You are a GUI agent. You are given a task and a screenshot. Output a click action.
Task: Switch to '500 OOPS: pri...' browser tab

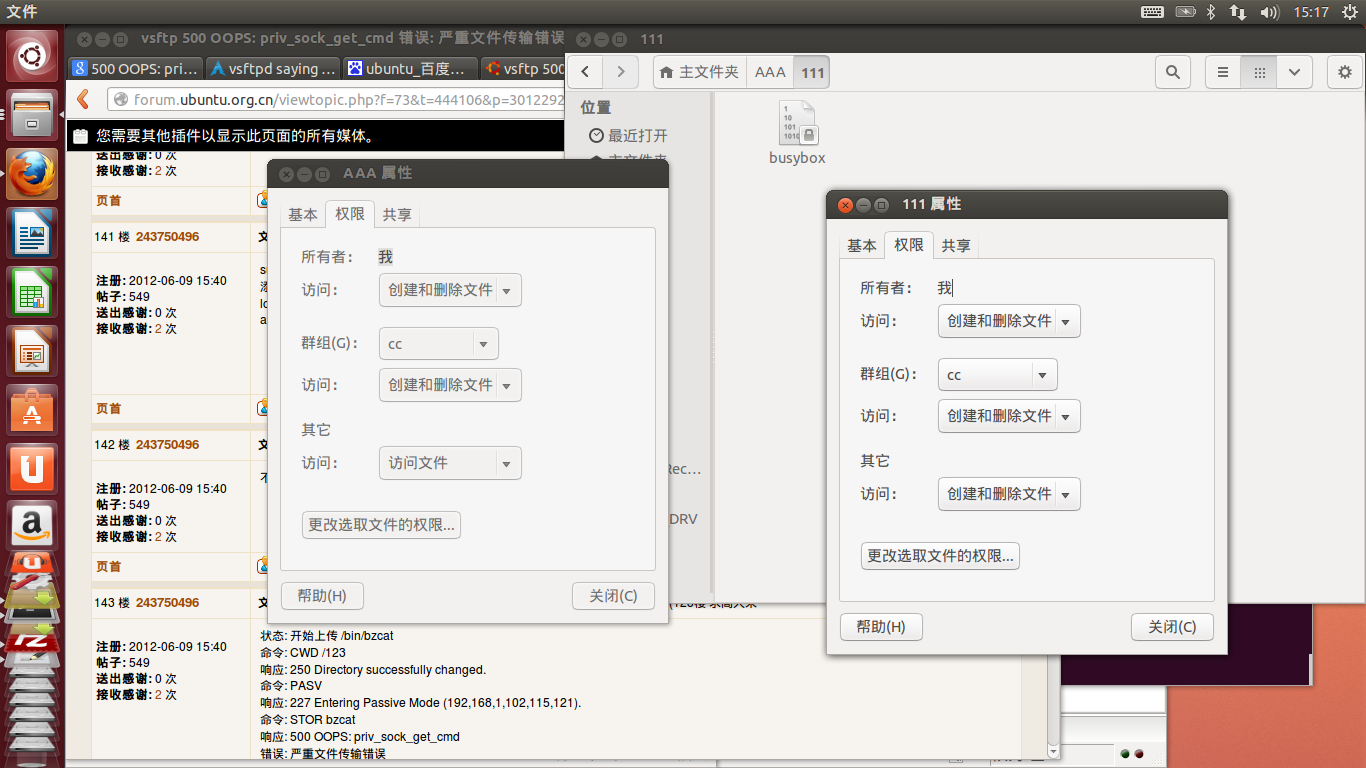(135, 69)
